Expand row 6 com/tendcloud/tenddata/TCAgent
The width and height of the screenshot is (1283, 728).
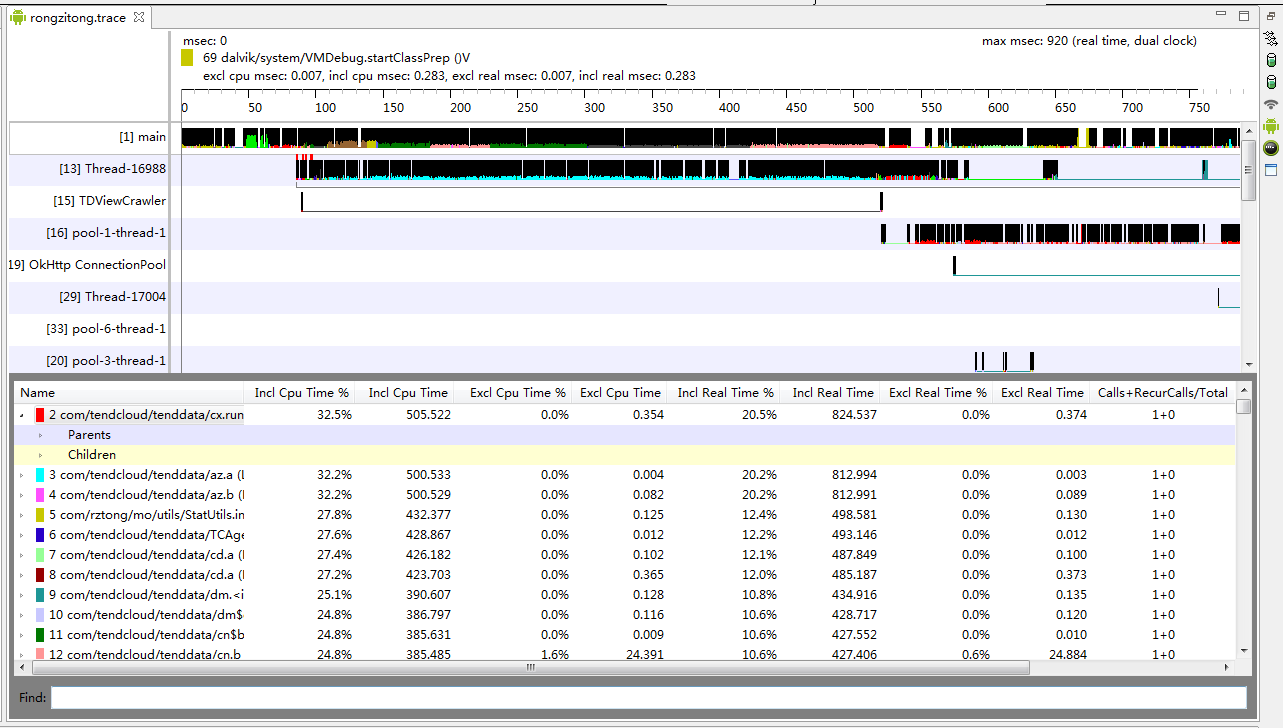pos(22,535)
